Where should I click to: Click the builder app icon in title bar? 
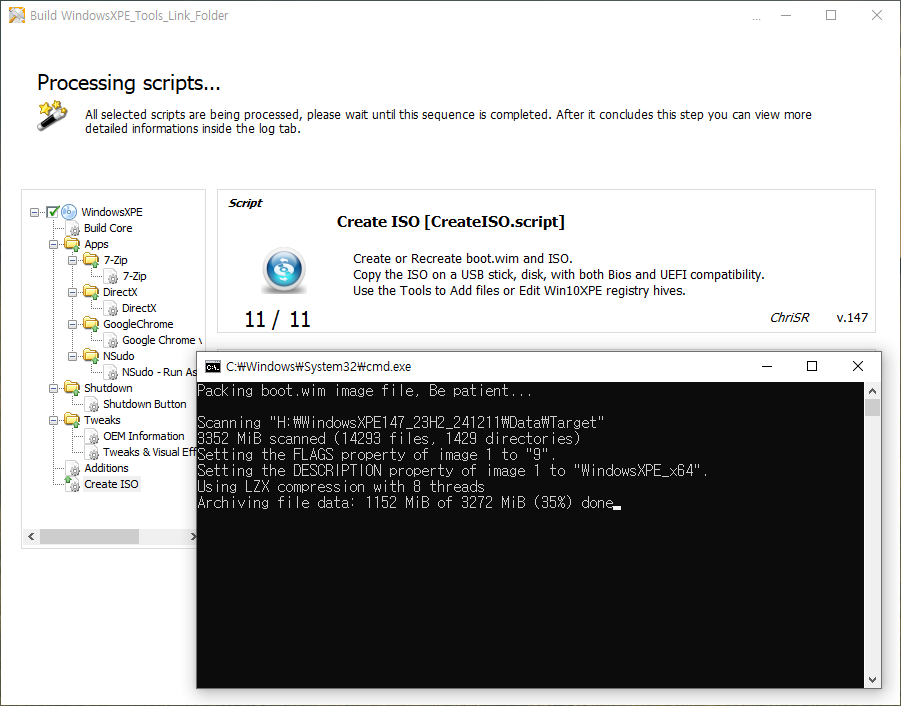[17, 15]
